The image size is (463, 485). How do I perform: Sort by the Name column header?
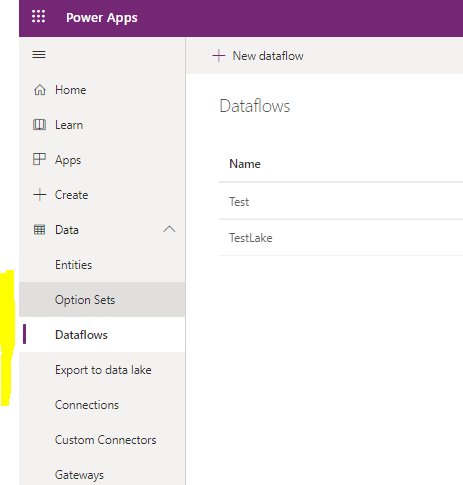(245, 164)
